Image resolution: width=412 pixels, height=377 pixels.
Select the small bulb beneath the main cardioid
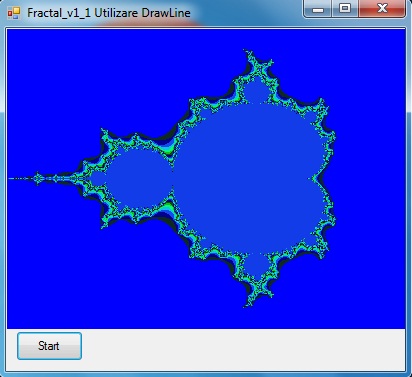point(256,264)
